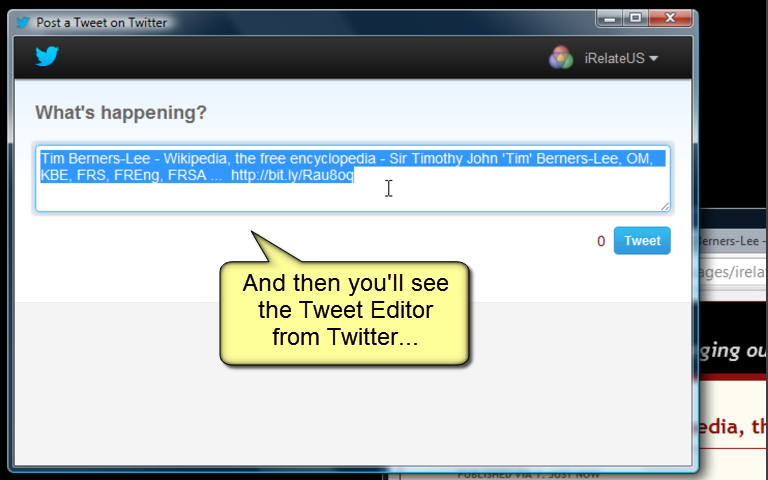Open the iRelateUS account dropdown
Screen dimensions: 768x480
point(621,58)
